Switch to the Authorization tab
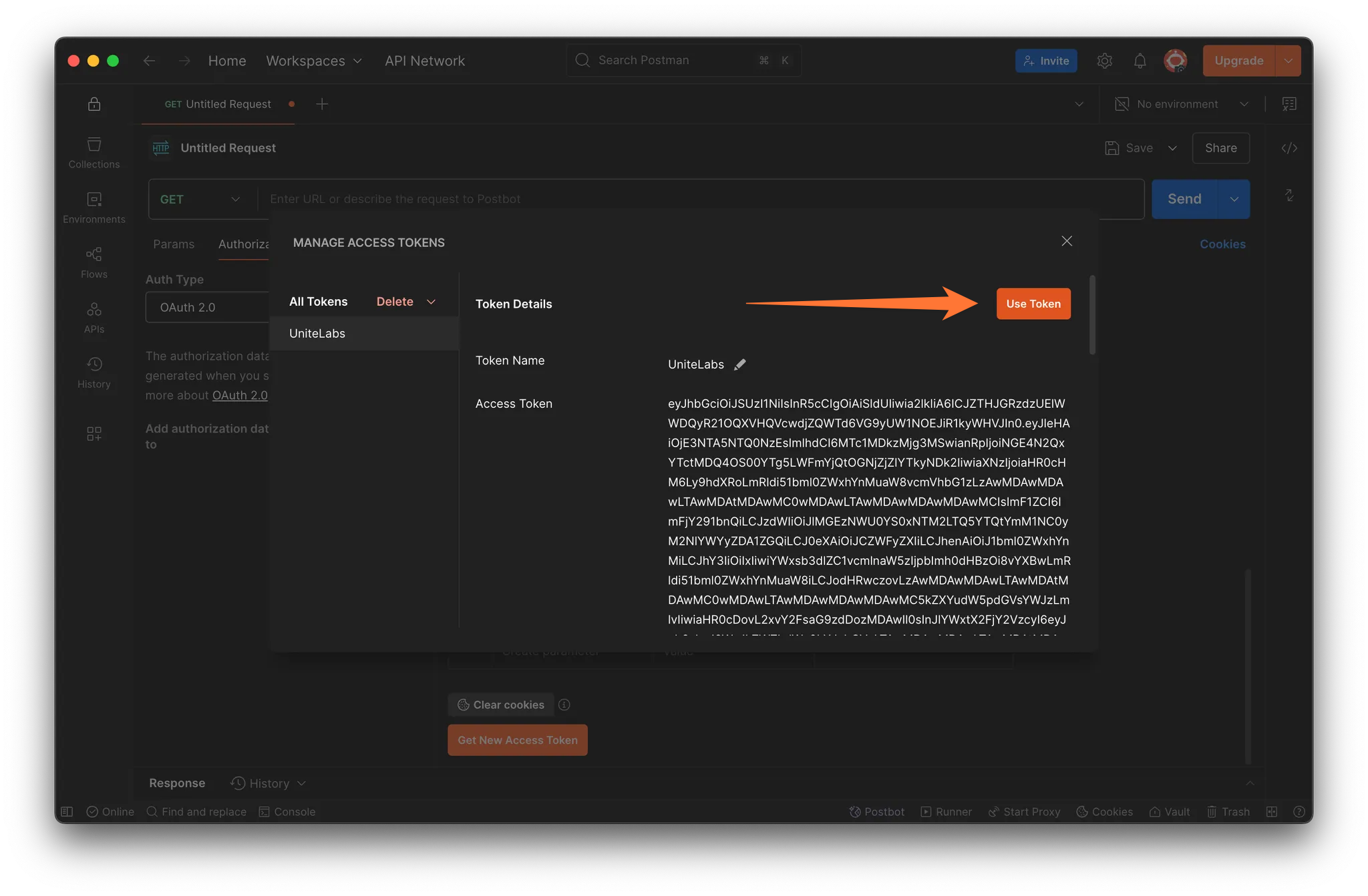 coord(243,244)
